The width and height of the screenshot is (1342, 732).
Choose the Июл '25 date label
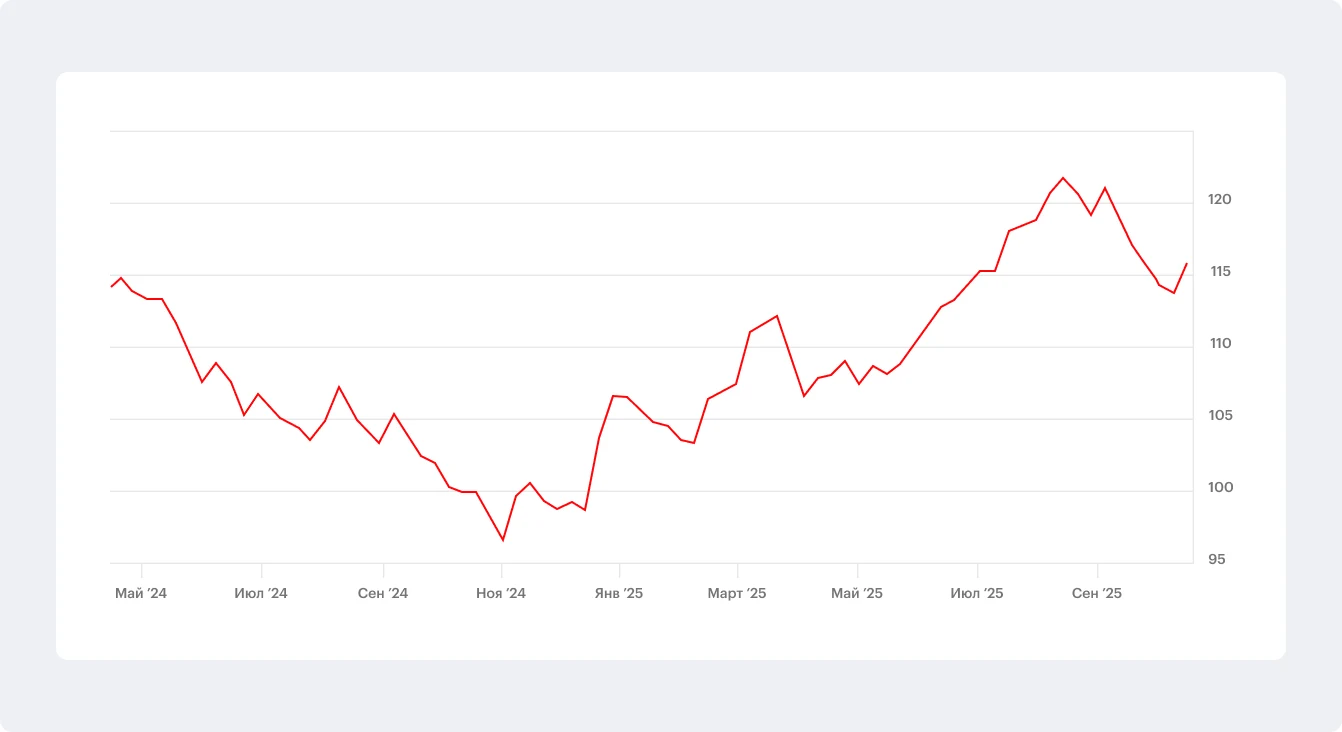pos(977,593)
